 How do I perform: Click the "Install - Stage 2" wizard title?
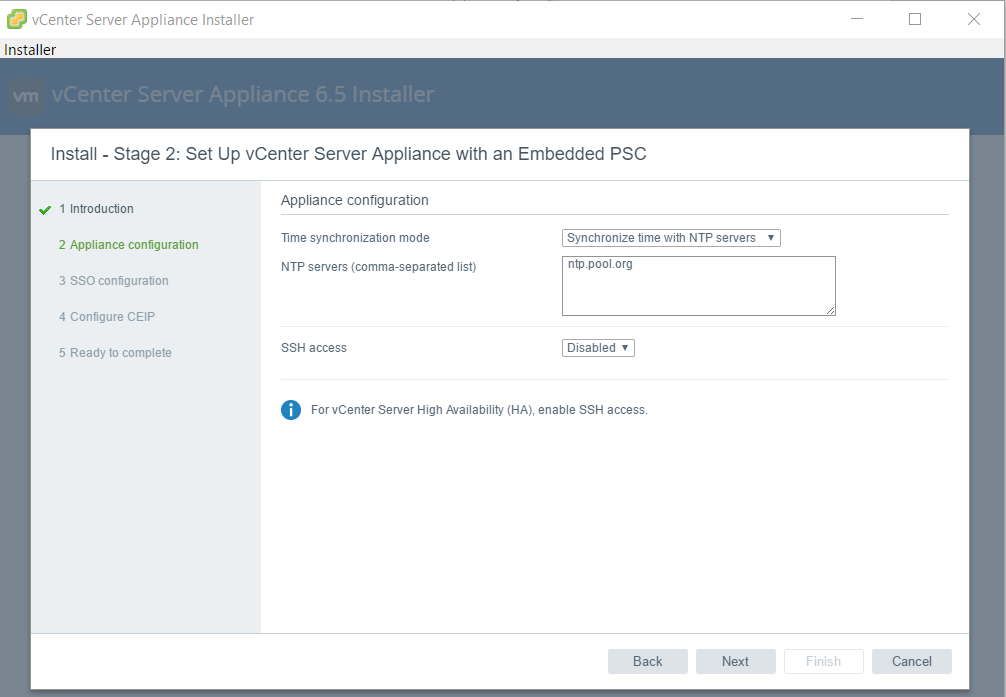click(348, 154)
